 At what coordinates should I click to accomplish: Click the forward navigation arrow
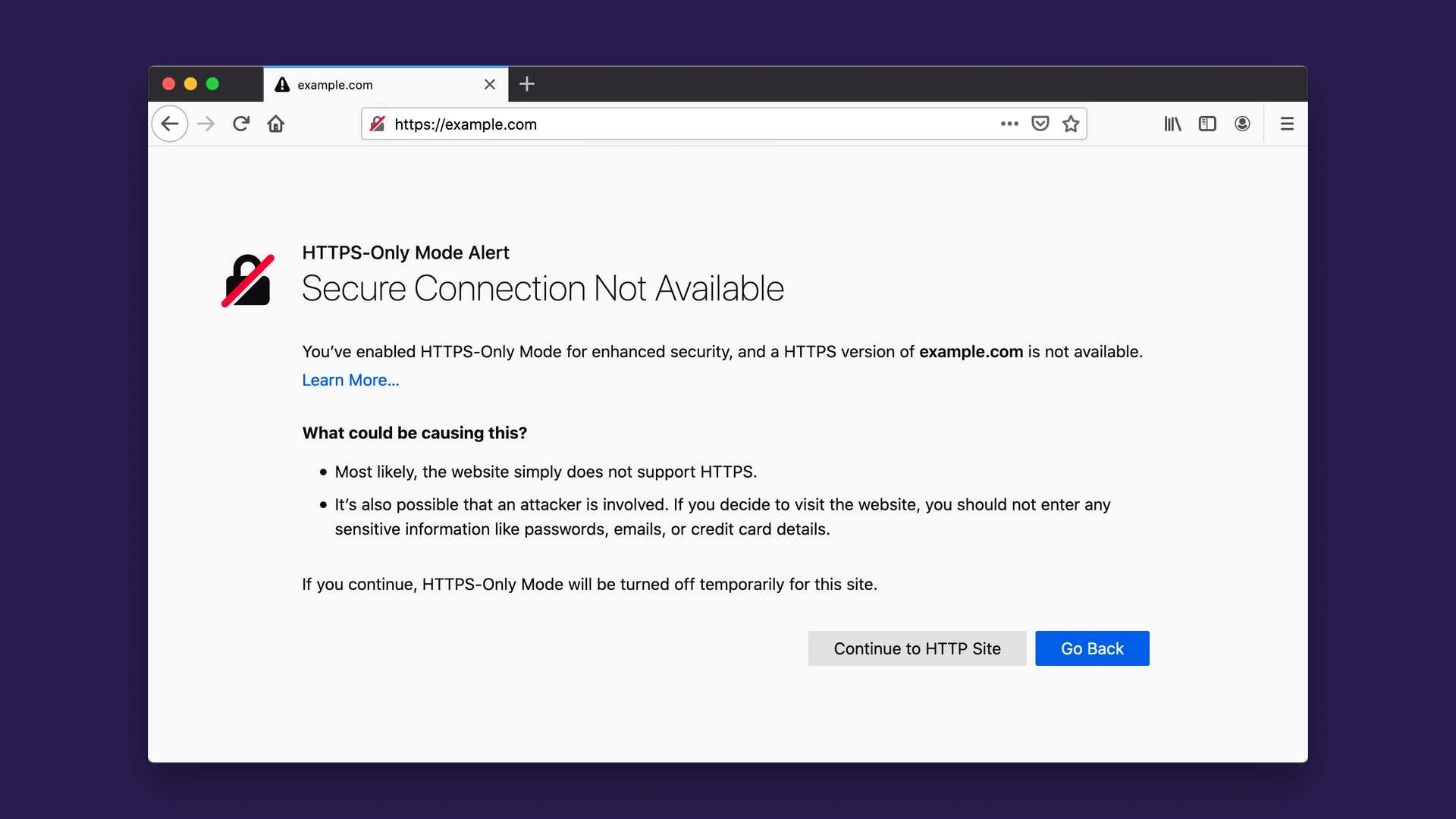206,124
